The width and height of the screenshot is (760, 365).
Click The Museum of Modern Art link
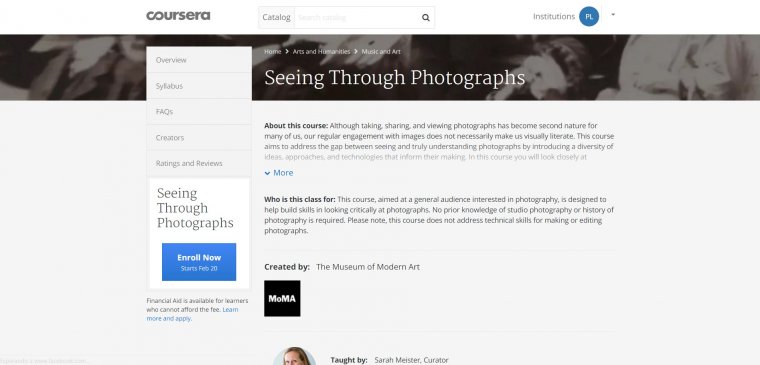(368, 267)
